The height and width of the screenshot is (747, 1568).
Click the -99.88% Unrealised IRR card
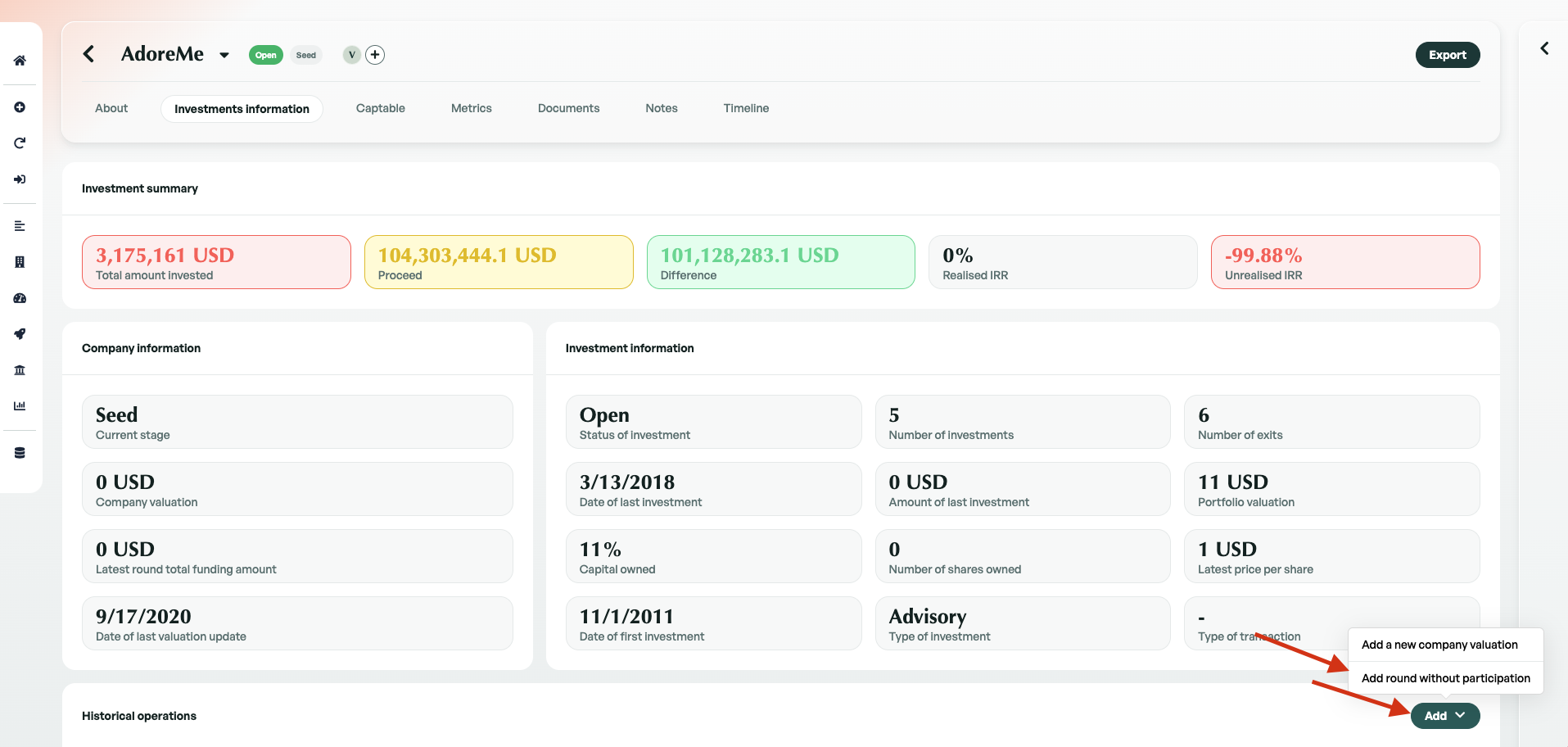[1345, 262]
